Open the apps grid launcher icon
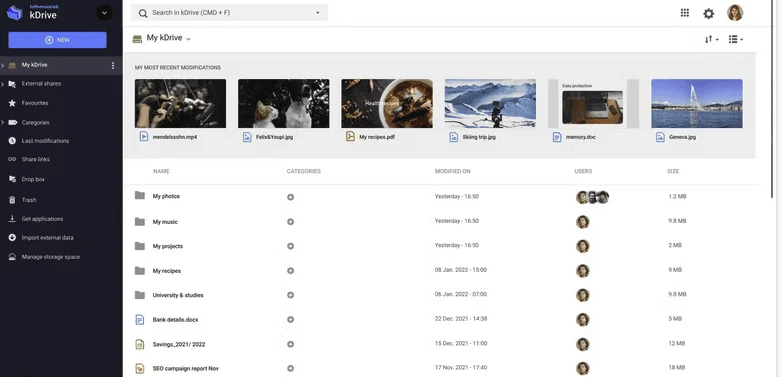The height and width of the screenshot is (377, 783). click(685, 13)
